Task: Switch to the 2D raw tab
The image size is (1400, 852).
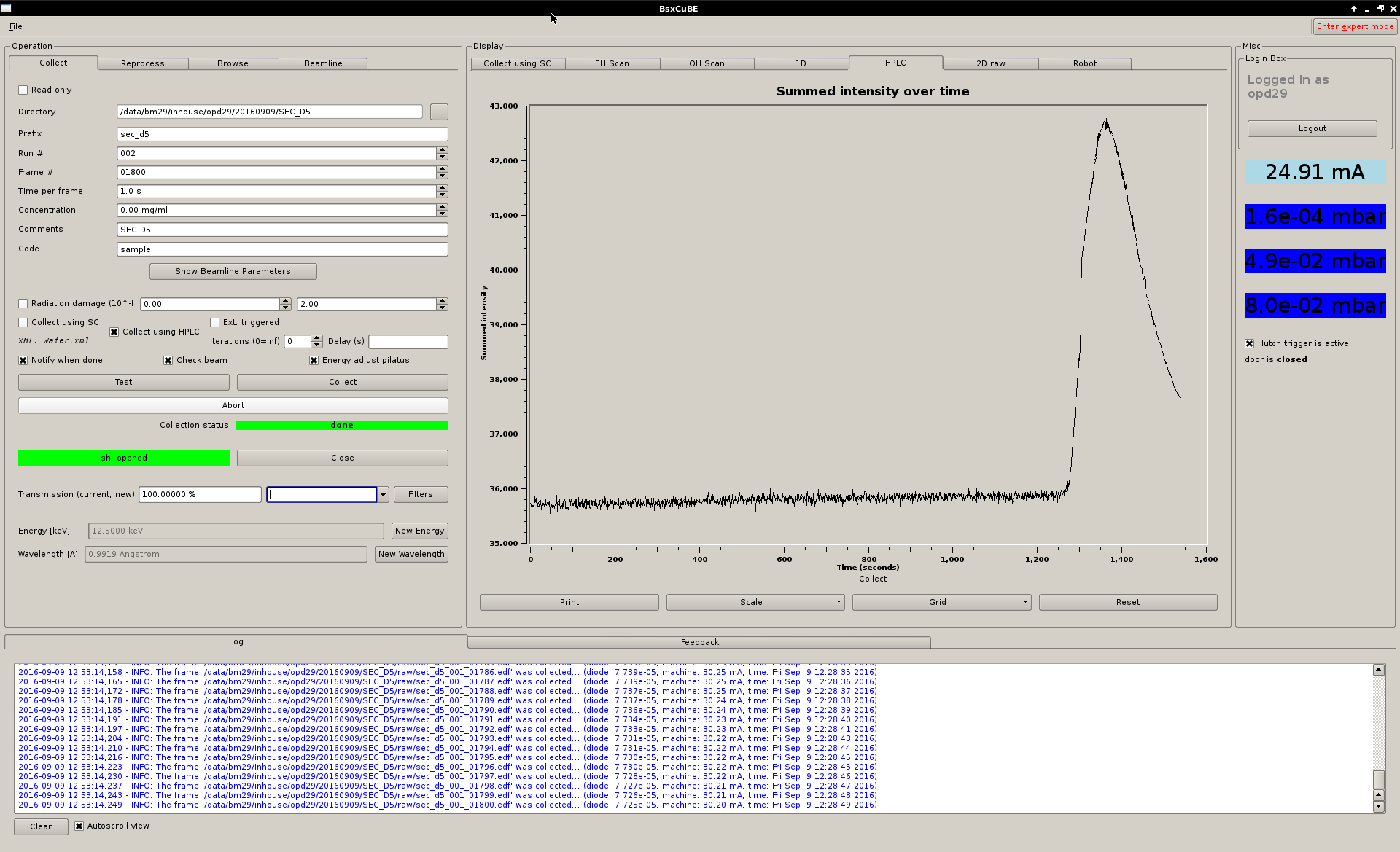Action: pos(990,64)
